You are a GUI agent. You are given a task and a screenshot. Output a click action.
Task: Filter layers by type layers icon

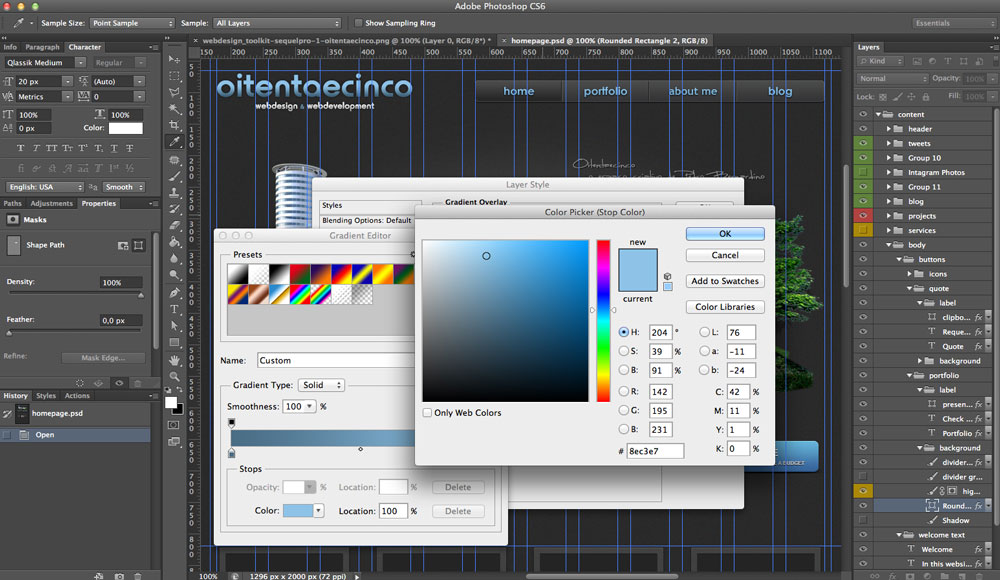(x=948, y=61)
